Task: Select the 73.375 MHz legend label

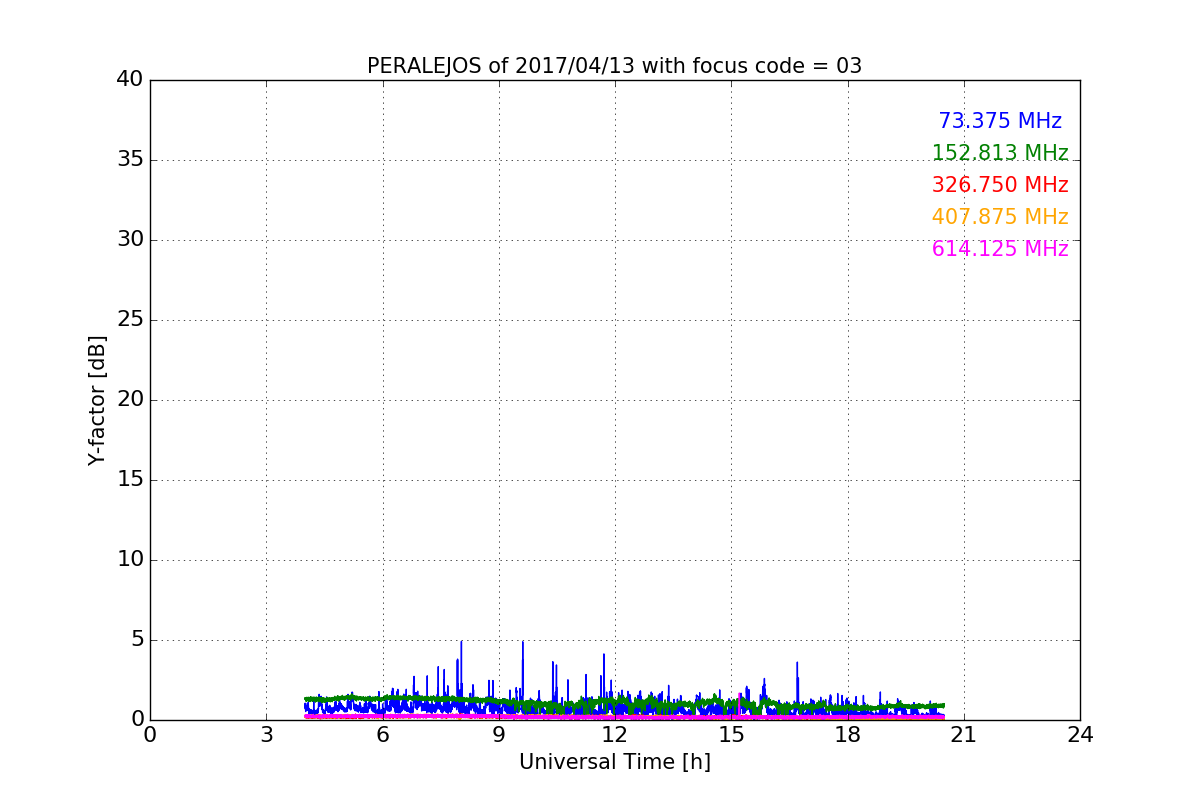Action: 1000,121
